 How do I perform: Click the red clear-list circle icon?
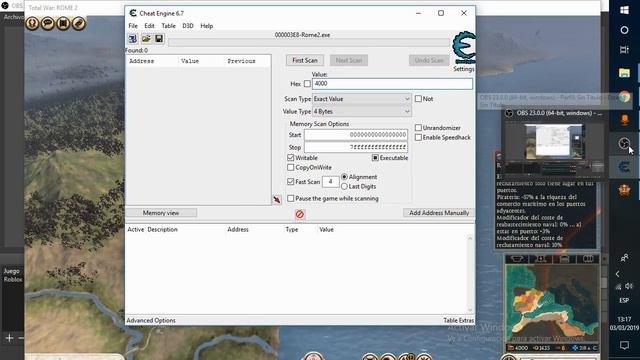click(300, 214)
